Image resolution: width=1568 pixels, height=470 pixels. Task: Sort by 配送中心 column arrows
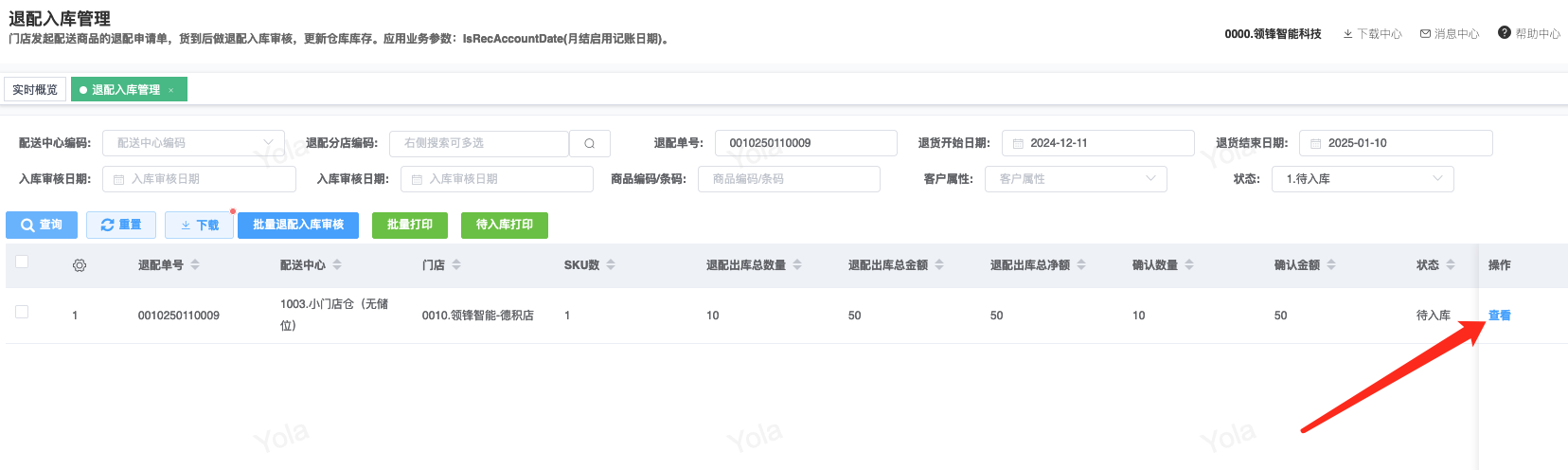coord(337,265)
